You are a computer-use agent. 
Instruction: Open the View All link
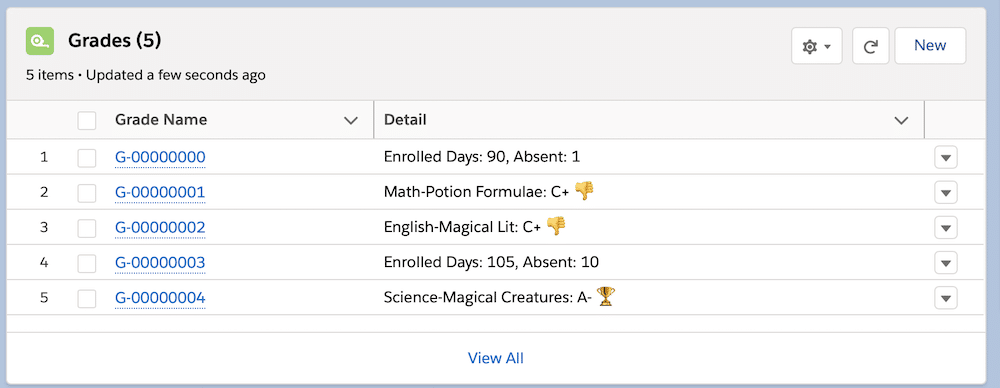(496, 358)
